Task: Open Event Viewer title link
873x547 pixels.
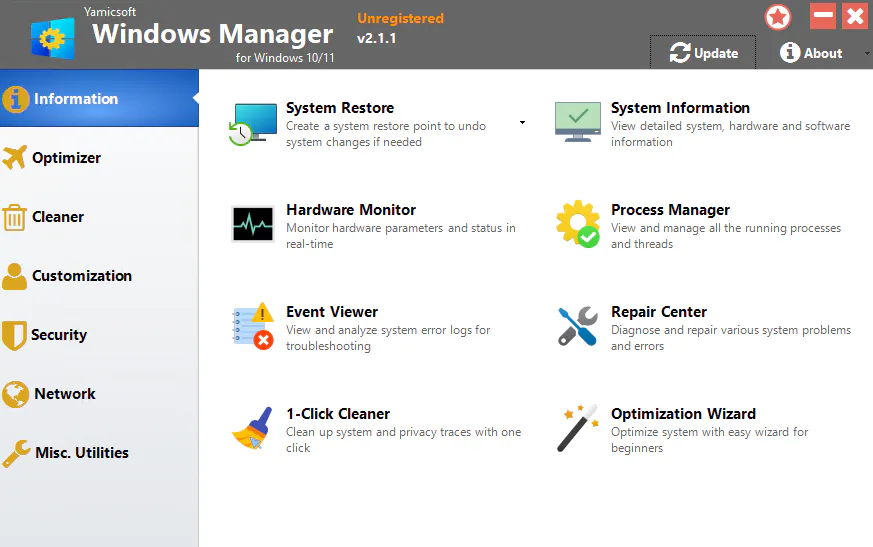Action: tap(332, 311)
